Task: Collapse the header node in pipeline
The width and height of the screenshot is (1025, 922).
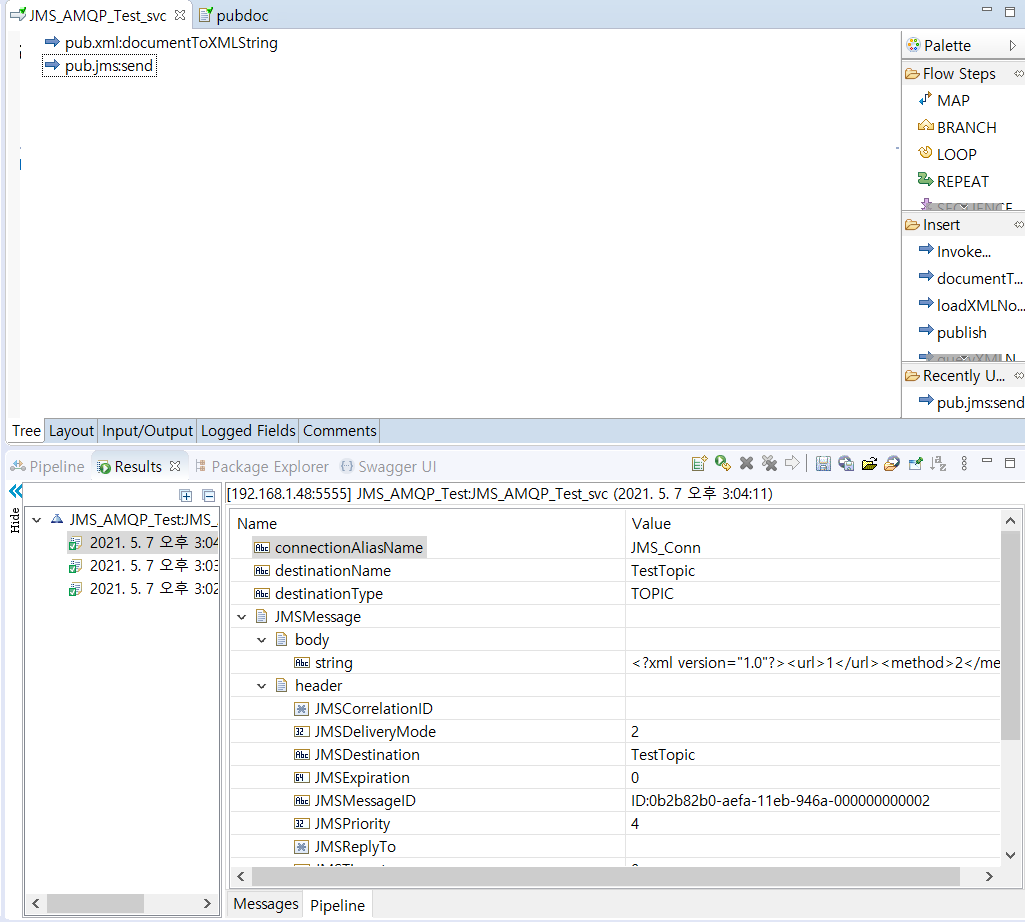Action: pyautogui.click(x=262, y=686)
